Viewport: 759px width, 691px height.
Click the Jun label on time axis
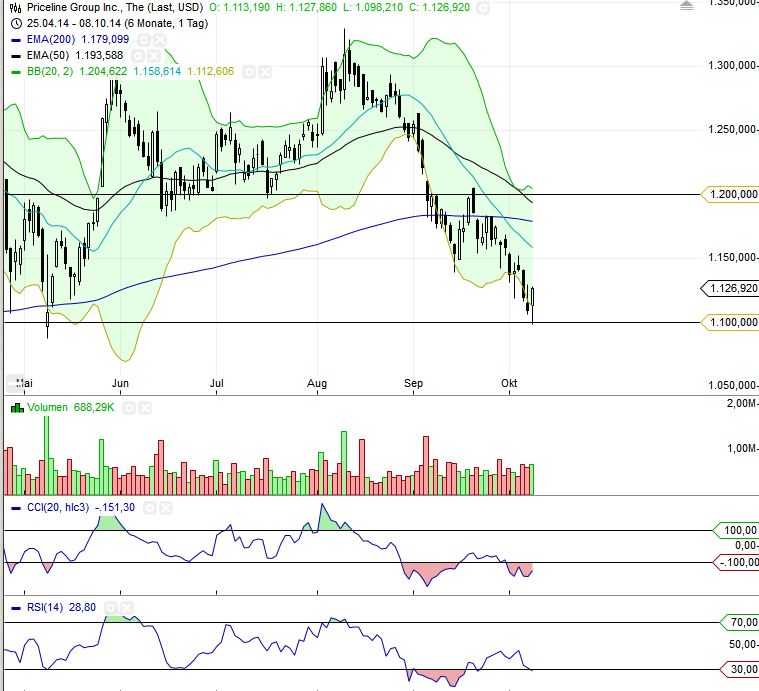(120, 383)
